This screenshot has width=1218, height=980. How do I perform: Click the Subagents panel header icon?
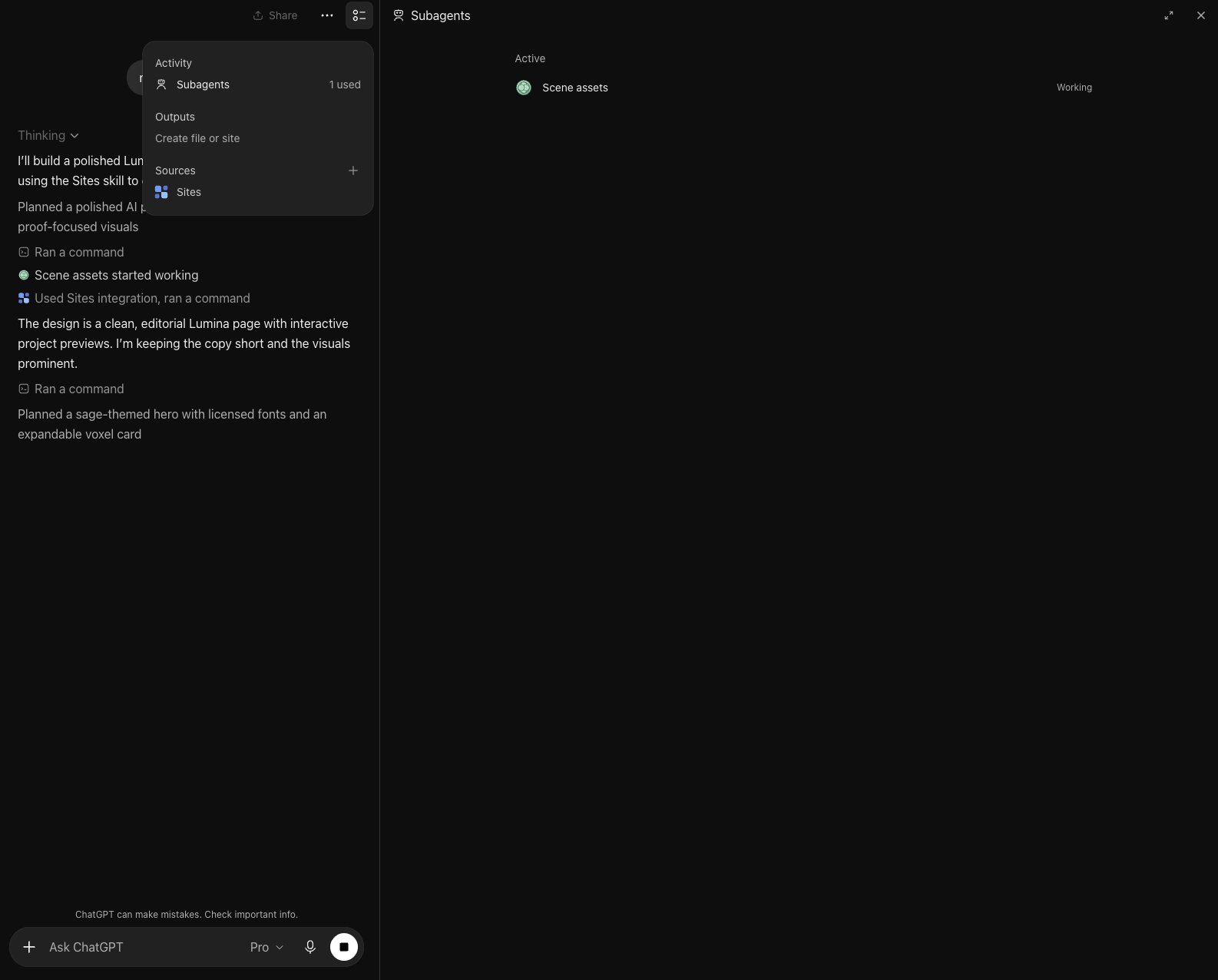point(399,15)
